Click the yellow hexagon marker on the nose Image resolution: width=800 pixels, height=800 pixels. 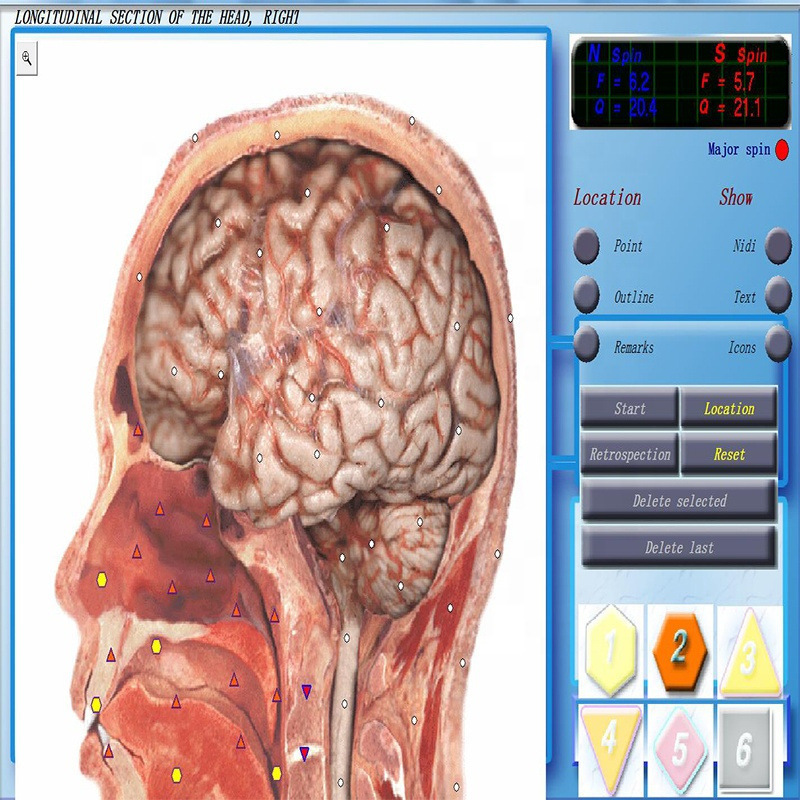pos(102,580)
